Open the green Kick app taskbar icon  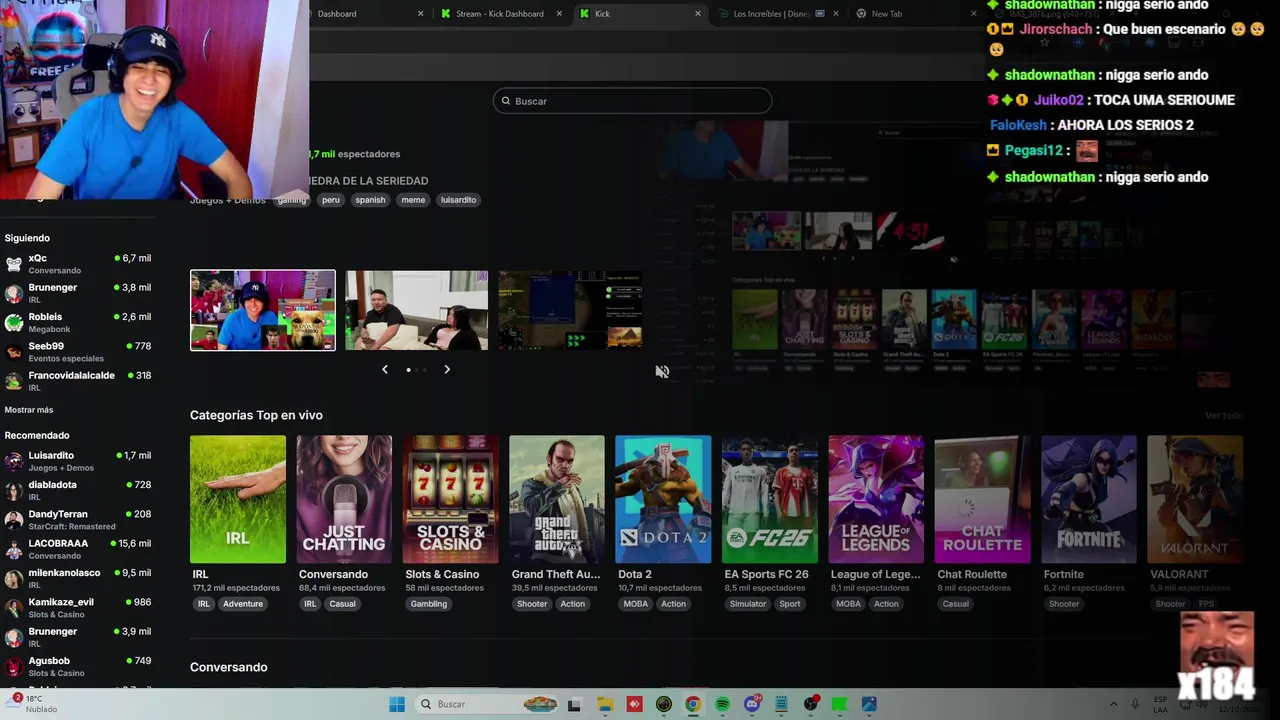[x=839, y=704]
